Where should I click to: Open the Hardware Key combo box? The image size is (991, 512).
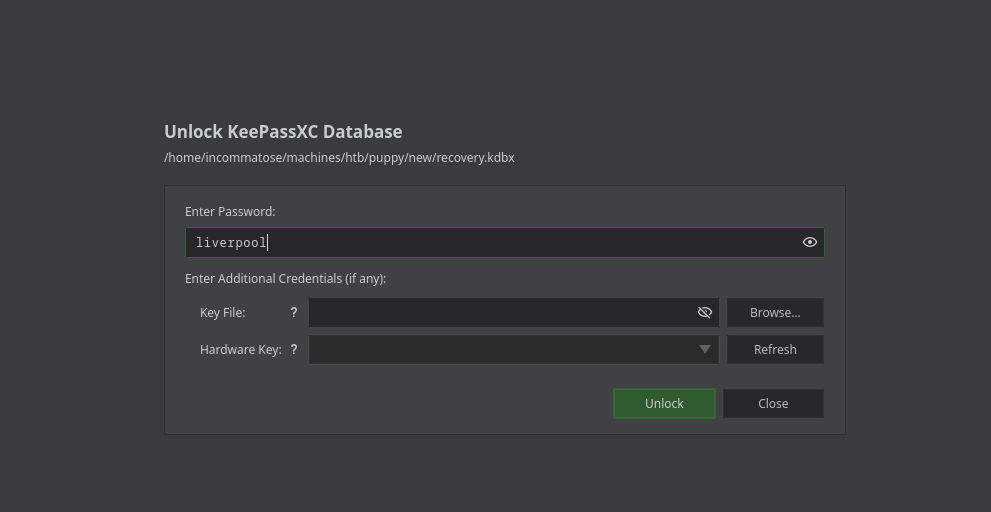point(500,350)
